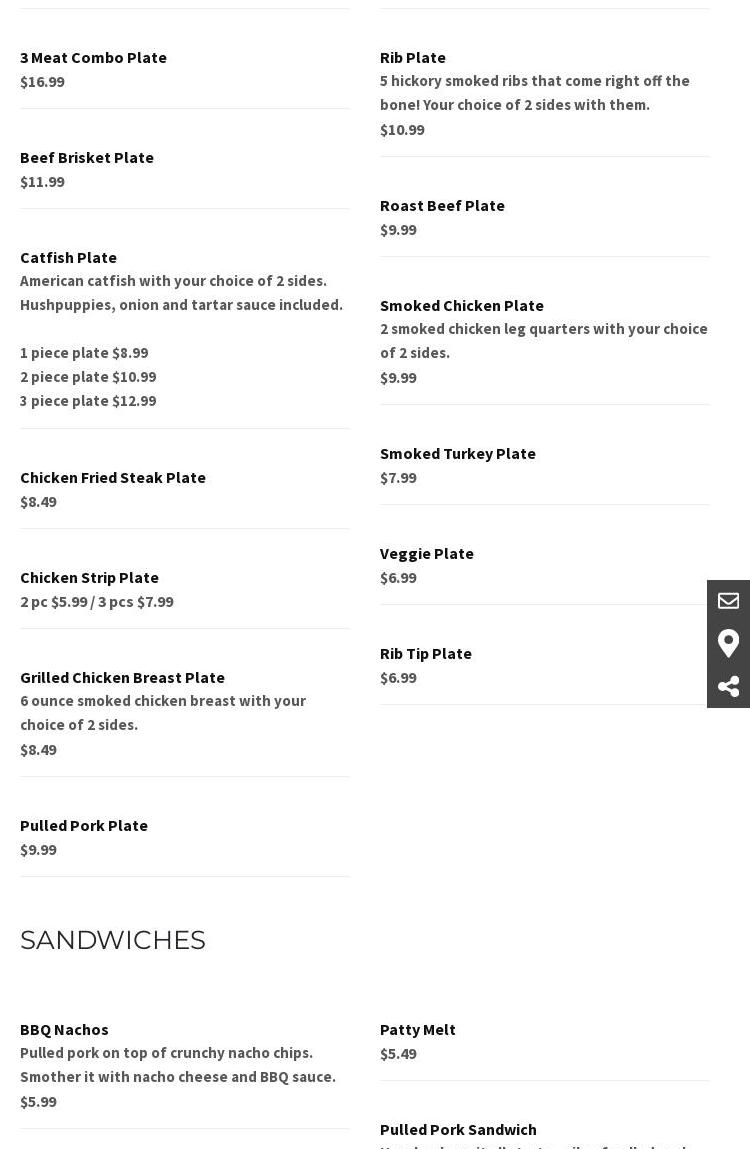Click the Rib Tip Plate title
This screenshot has width=750, height=1149.
tap(426, 653)
